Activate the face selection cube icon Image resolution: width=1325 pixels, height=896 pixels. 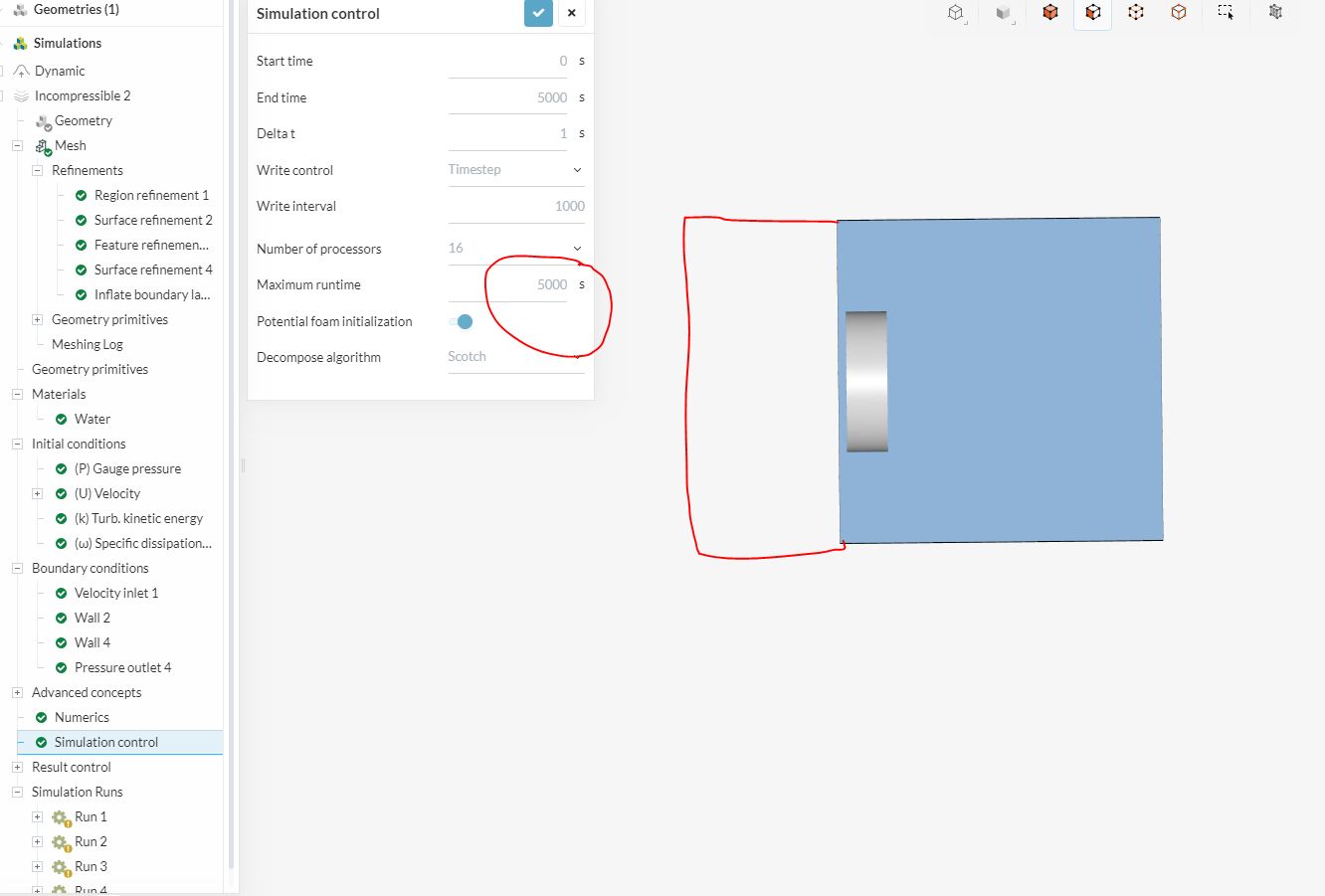tap(1092, 13)
